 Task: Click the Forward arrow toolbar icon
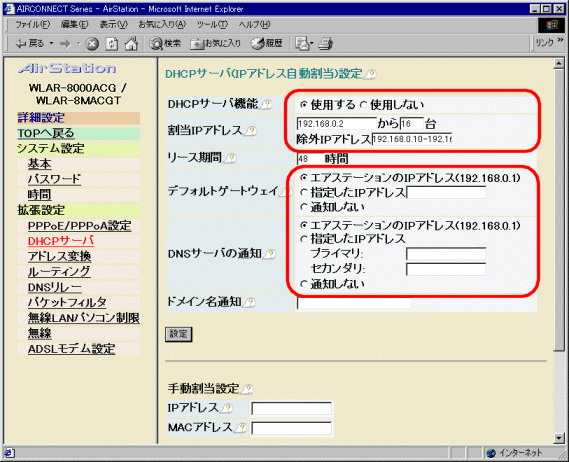click(65, 44)
